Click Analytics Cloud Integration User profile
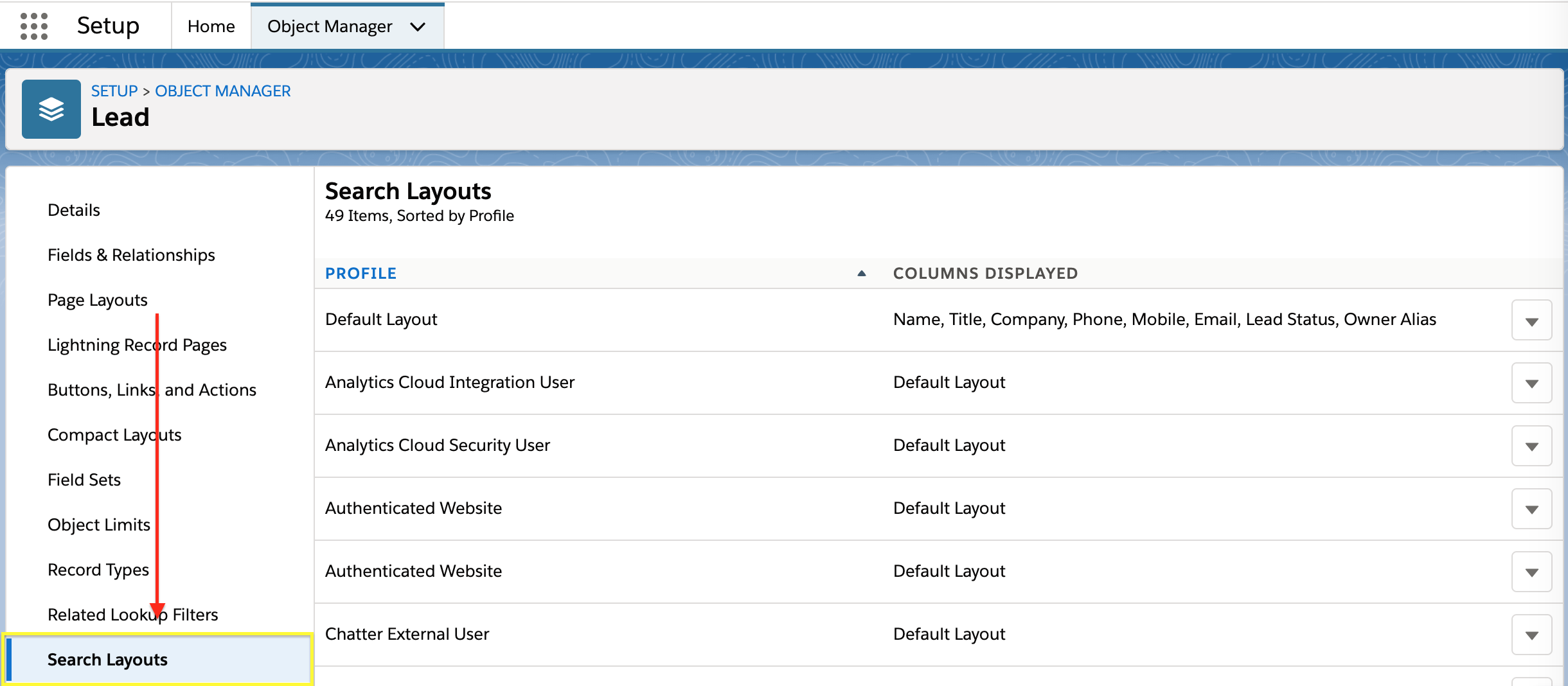This screenshot has width=1568, height=686. [x=450, y=382]
